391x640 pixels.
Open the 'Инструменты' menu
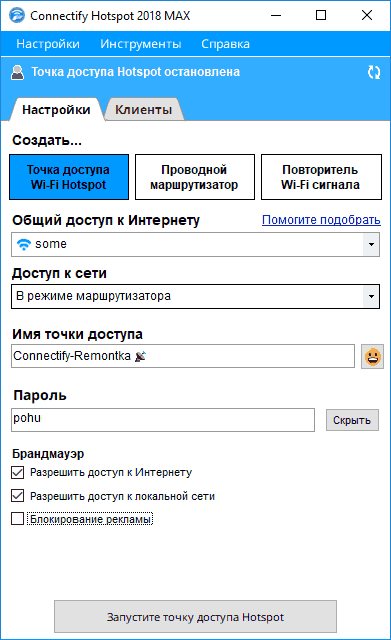pos(141,44)
